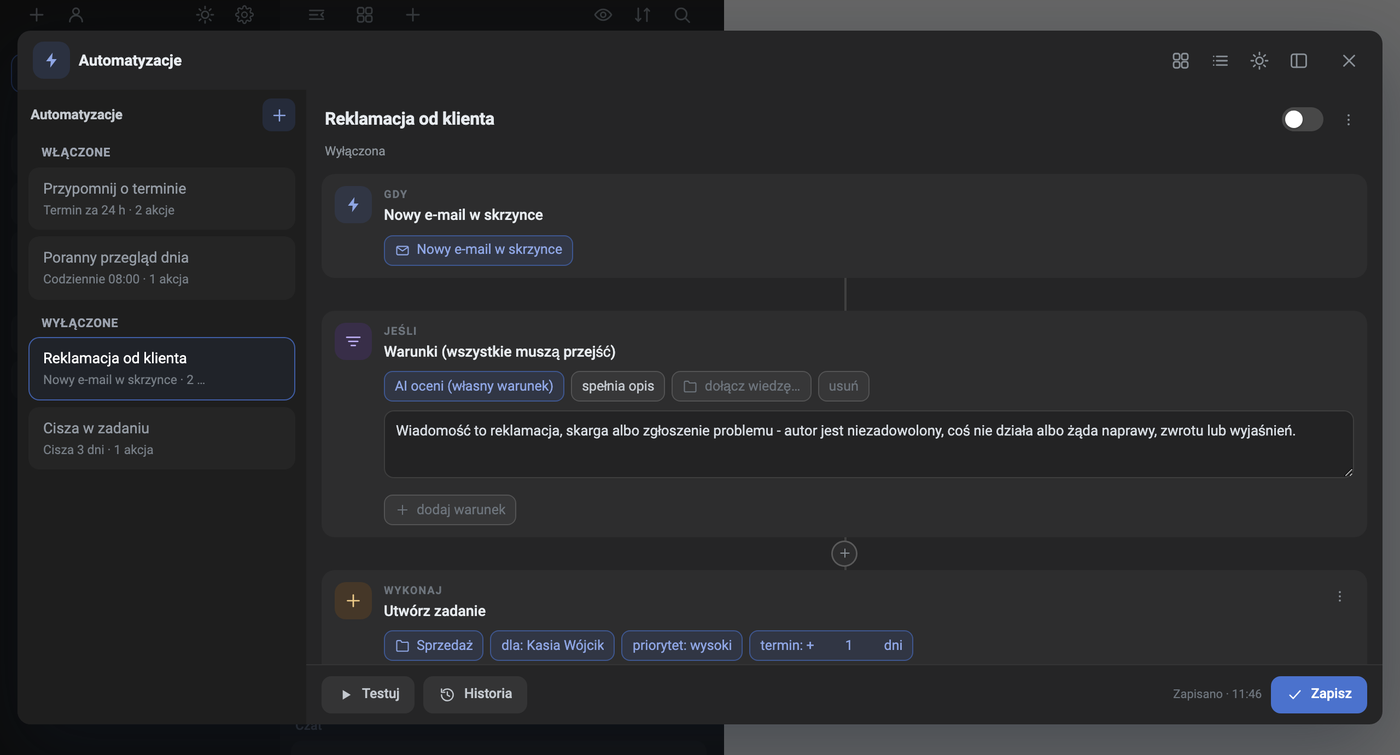Open search magnifier in background toolbar
The width and height of the screenshot is (1400, 755).
(x=682, y=15)
